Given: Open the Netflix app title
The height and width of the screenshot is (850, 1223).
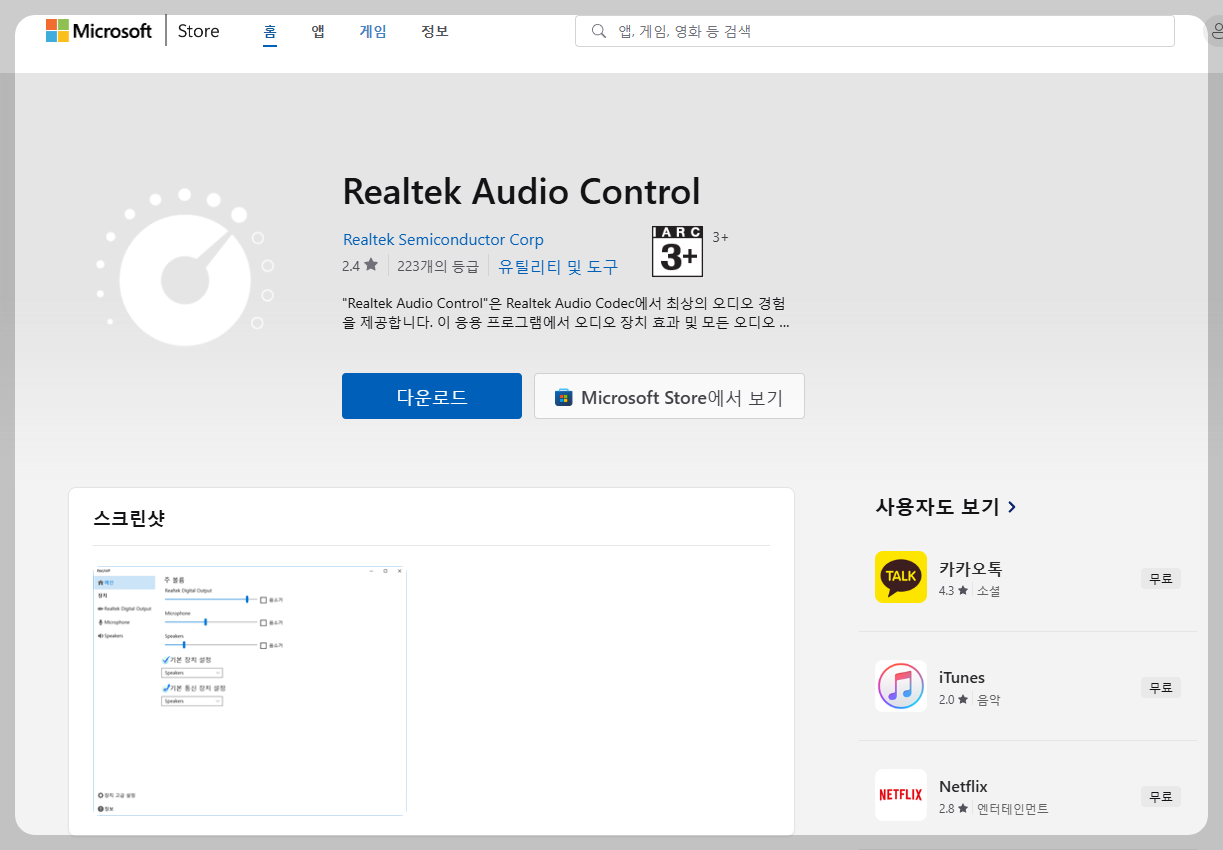Looking at the screenshot, I should [x=963, y=787].
